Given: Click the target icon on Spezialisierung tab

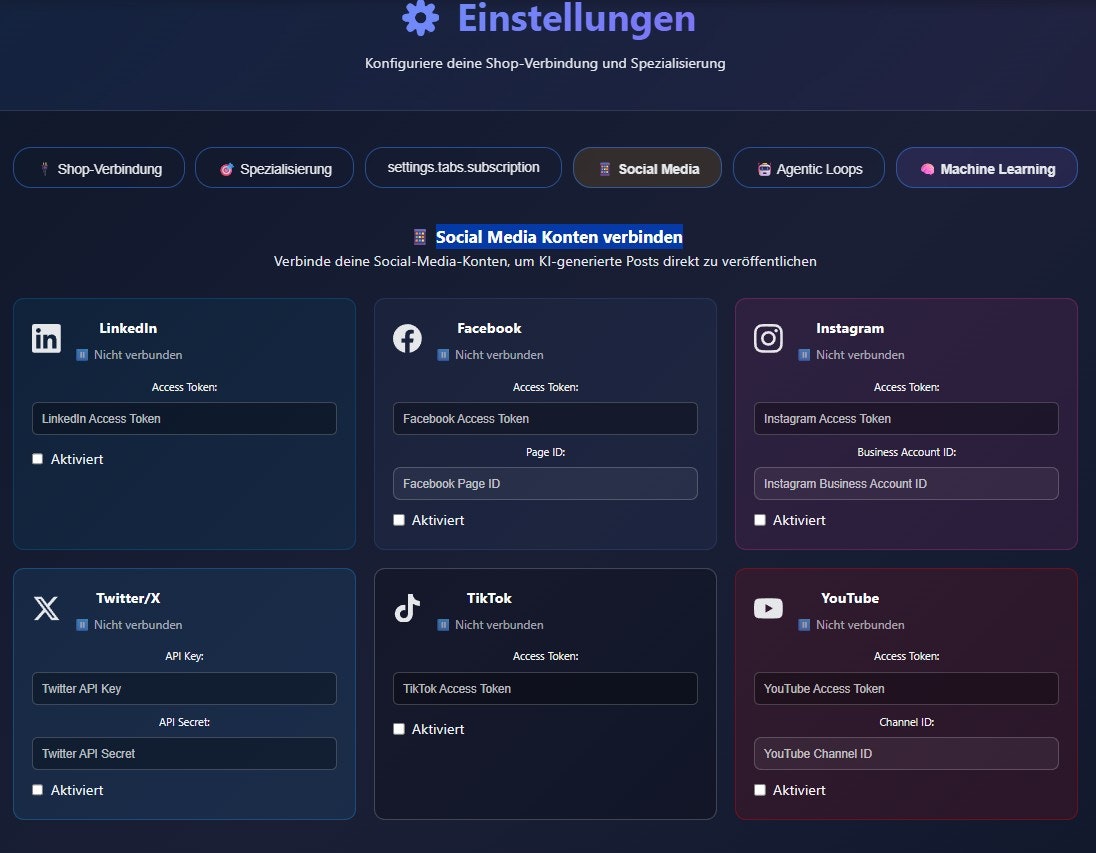Looking at the screenshot, I should 226,169.
